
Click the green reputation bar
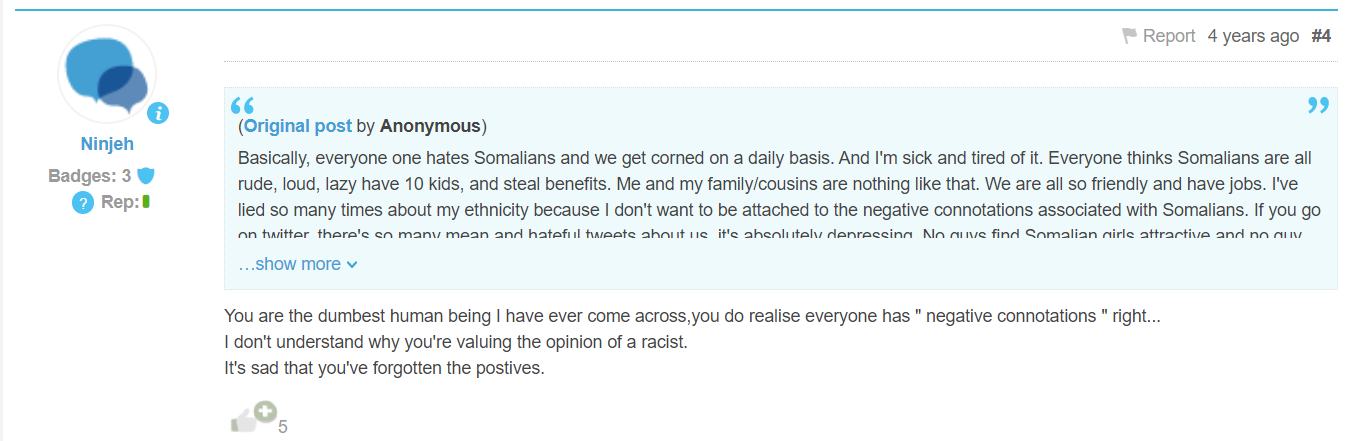(x=146, y=202)
